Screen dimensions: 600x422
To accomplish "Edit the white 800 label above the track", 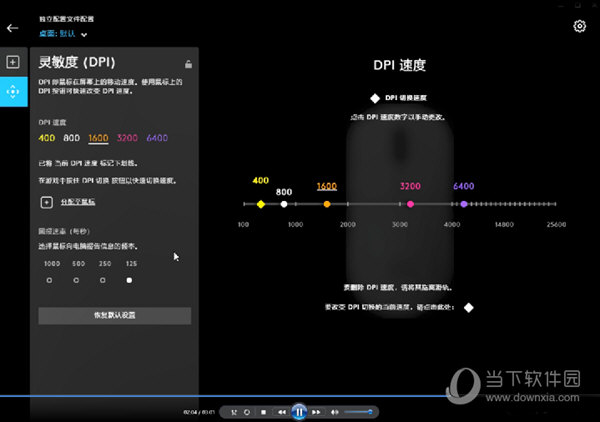I will (x=284, y=192).
